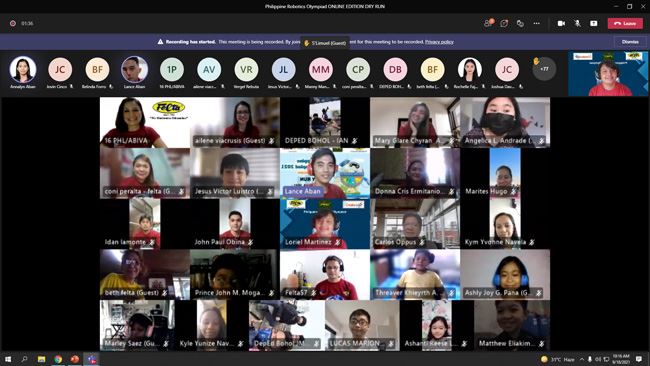Viewport: 650px width, 366px height.
Task: Expand the +77 more participants overflow
Action: [544, 69]
